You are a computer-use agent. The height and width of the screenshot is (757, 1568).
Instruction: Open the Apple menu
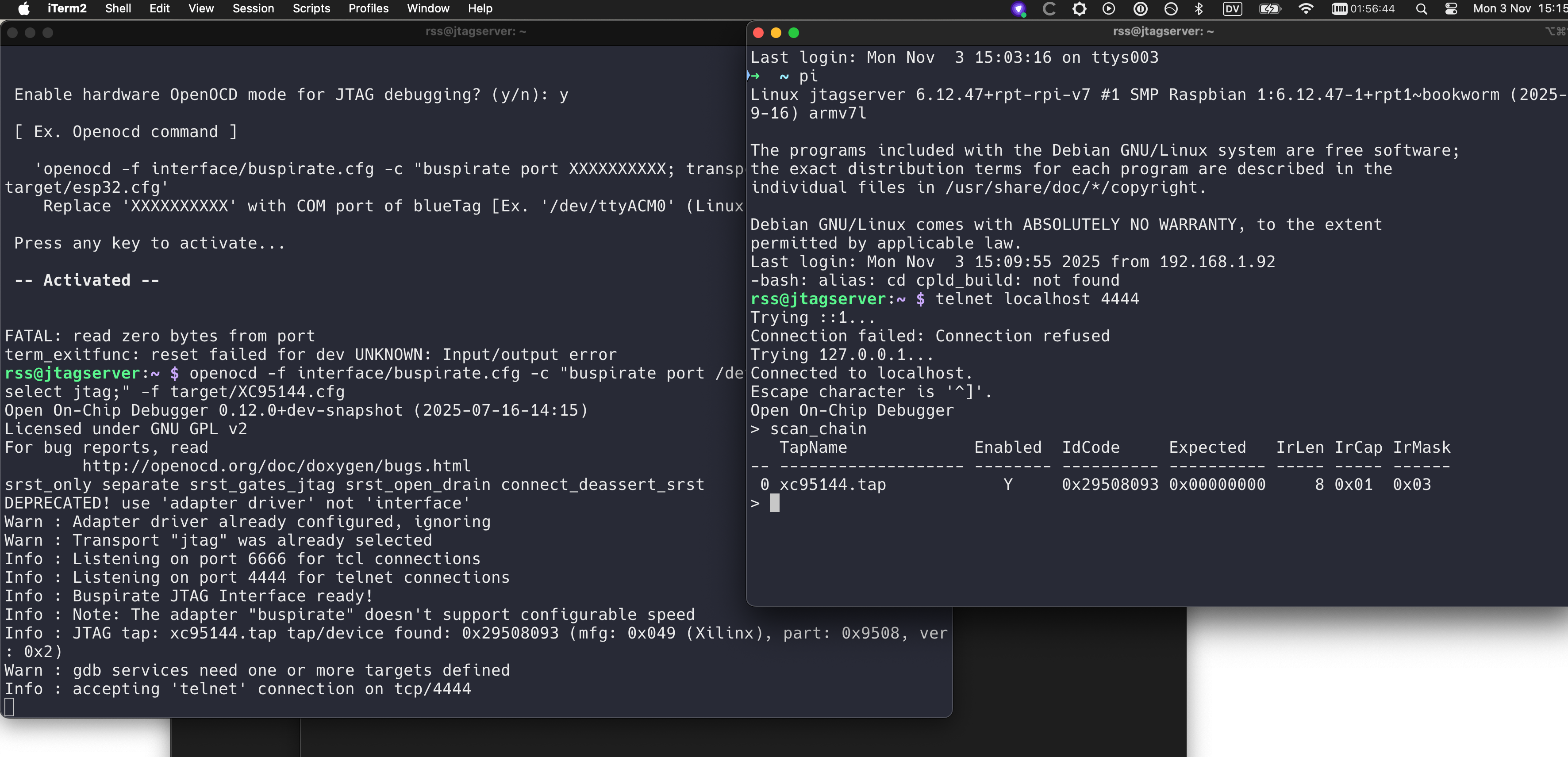(x=24, y=8)
